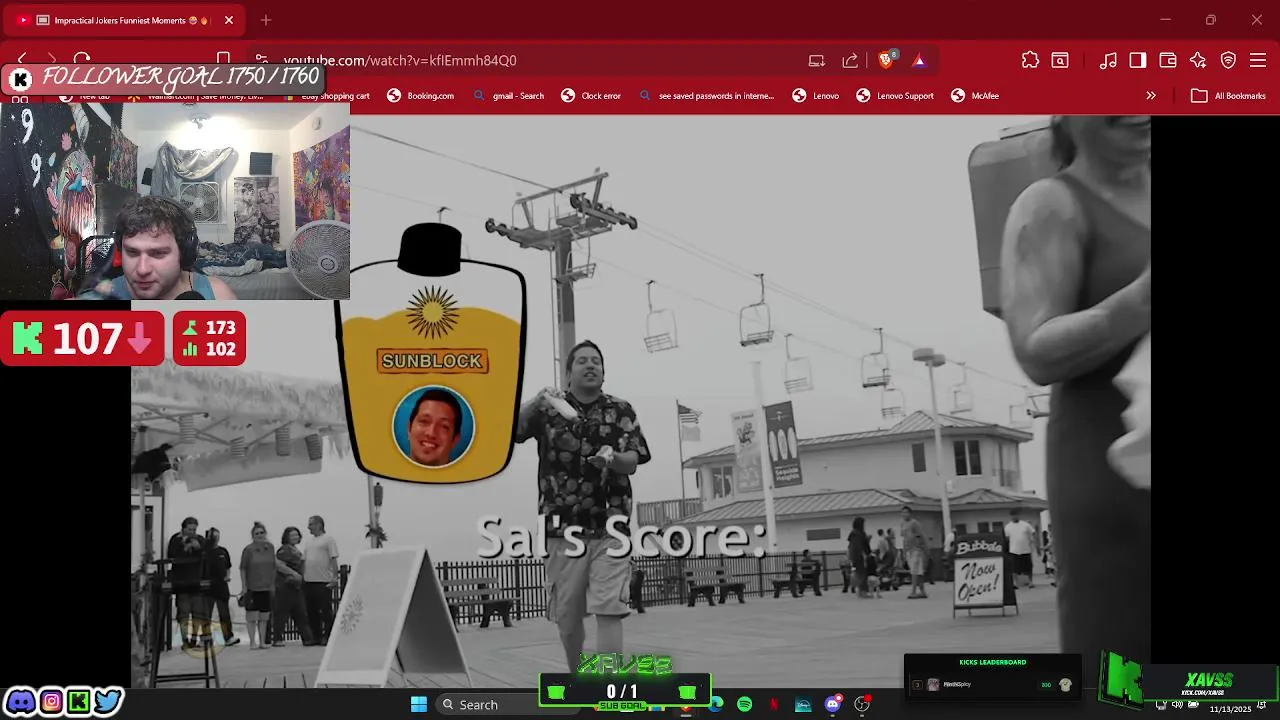Click the cast/screen icon in address bar

click(817, 60)
